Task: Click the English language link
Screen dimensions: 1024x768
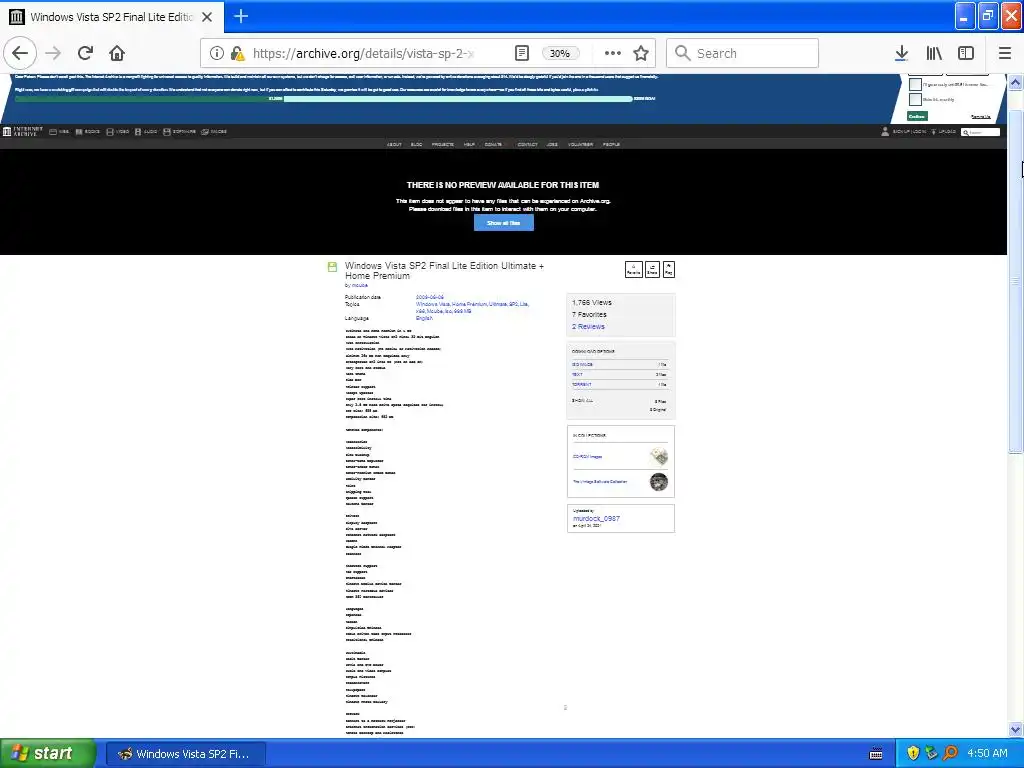Action: pos(424,318)
